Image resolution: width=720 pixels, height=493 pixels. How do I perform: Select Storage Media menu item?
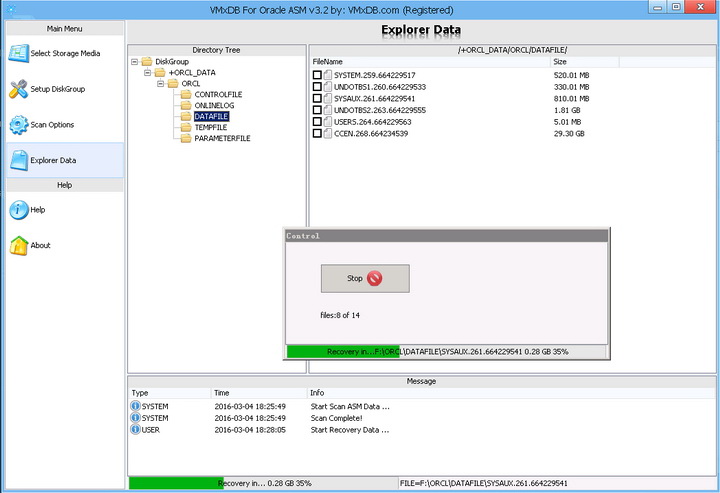click(x=65, y=54)
